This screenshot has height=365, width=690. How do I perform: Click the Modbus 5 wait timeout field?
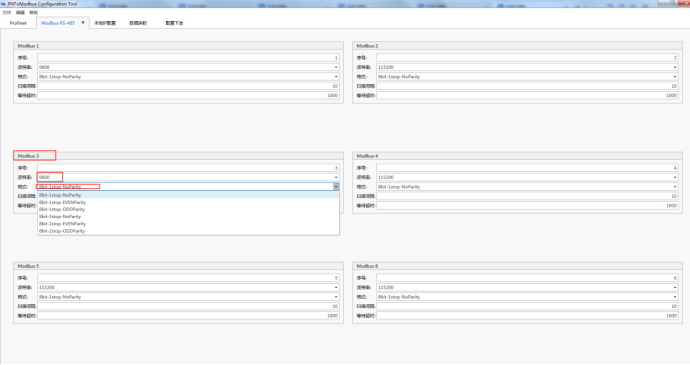click(x=188, y=316)
